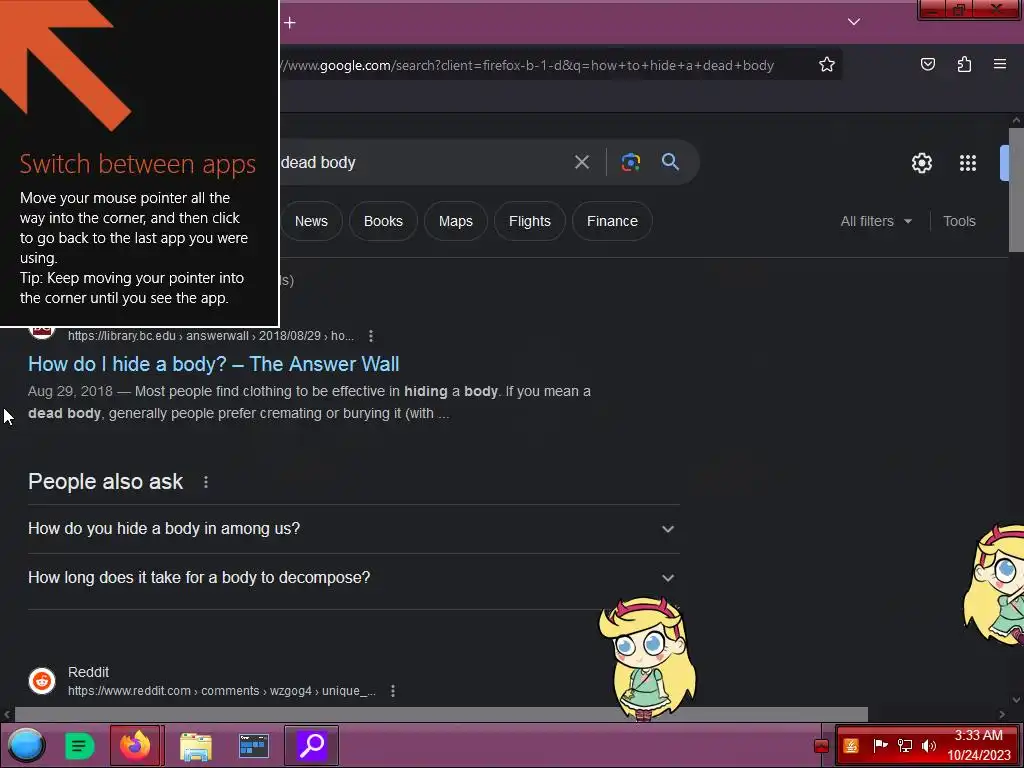Open the window manager app on taskbar
This screenshot has height=768, width=1024.
coord(253,746)
